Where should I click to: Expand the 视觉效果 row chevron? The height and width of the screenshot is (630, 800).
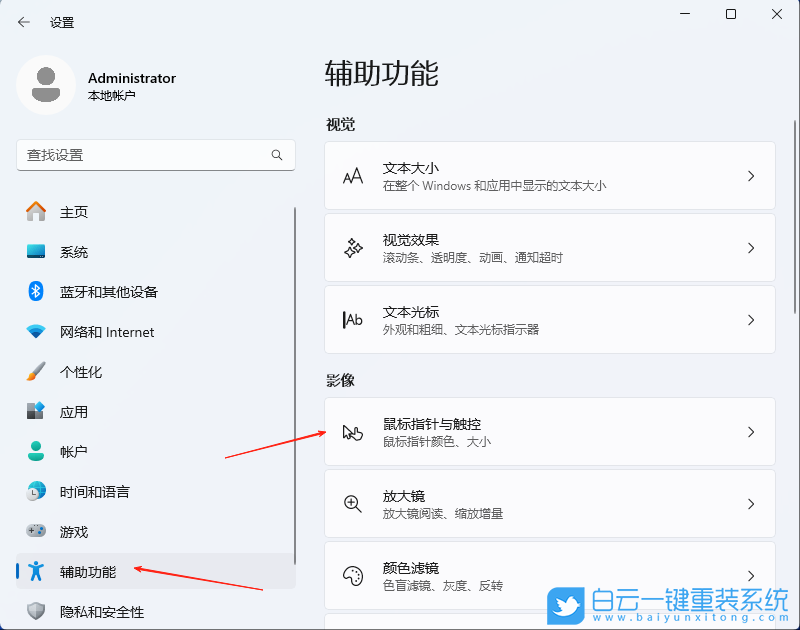(x=751, y=247)
